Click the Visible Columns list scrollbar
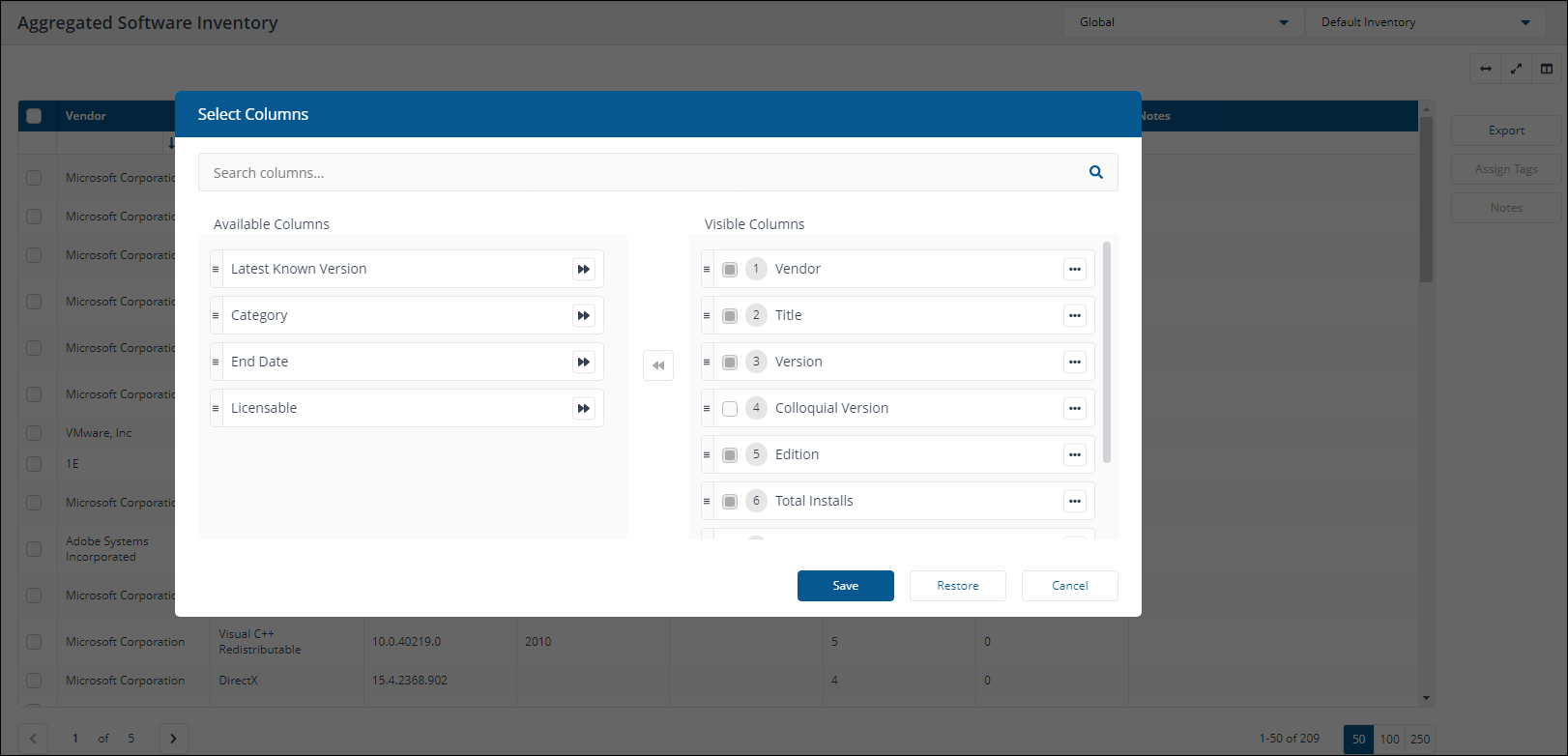This screenshot has width=1568, height=756. pos(1107,353)
